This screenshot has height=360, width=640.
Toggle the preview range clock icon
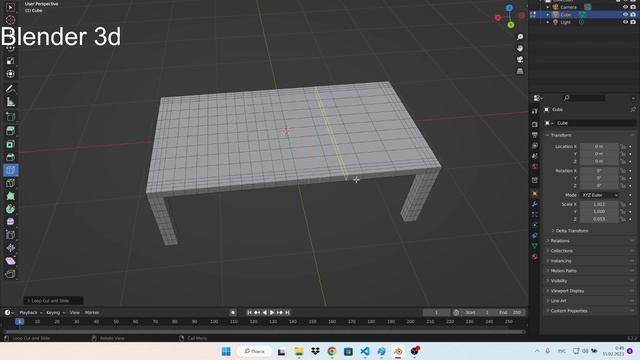pyautogui.click(x=456, y=313)
